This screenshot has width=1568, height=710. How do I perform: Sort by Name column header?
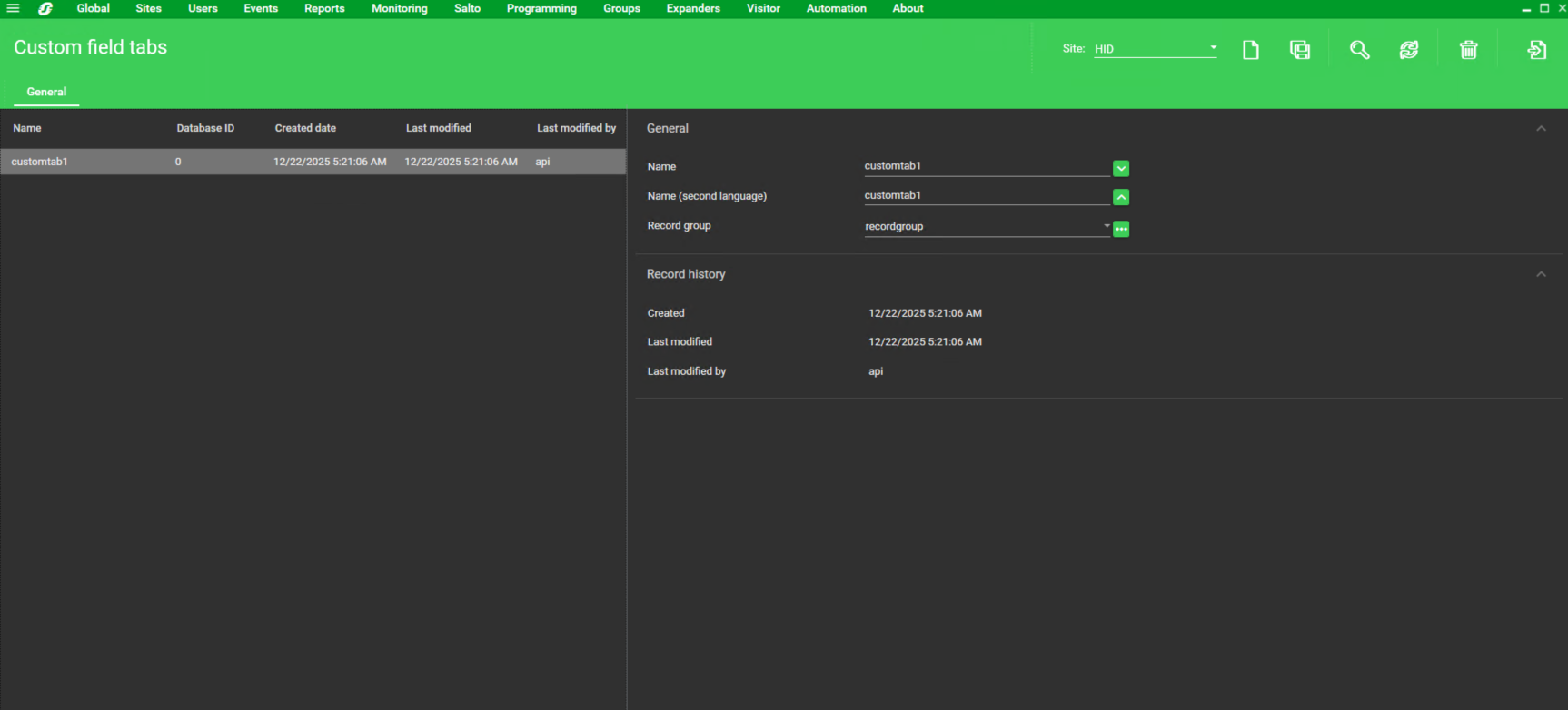pyautogui.click(x=27, y=128)
